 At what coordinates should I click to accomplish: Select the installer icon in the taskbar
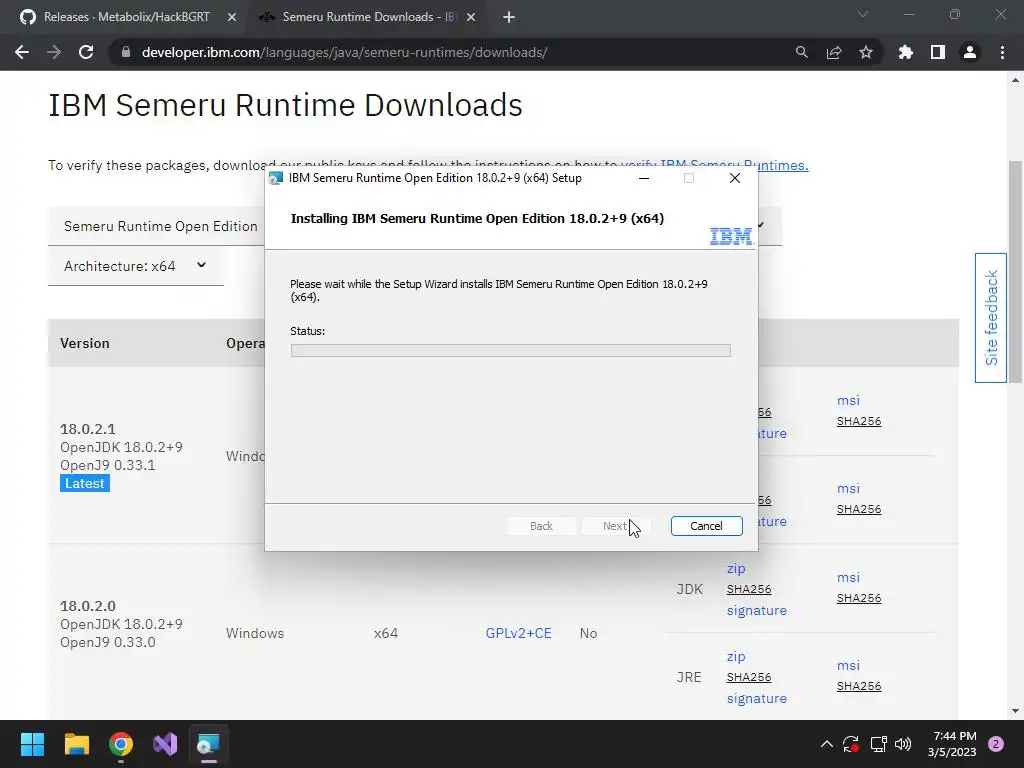[x=208, y=744]
